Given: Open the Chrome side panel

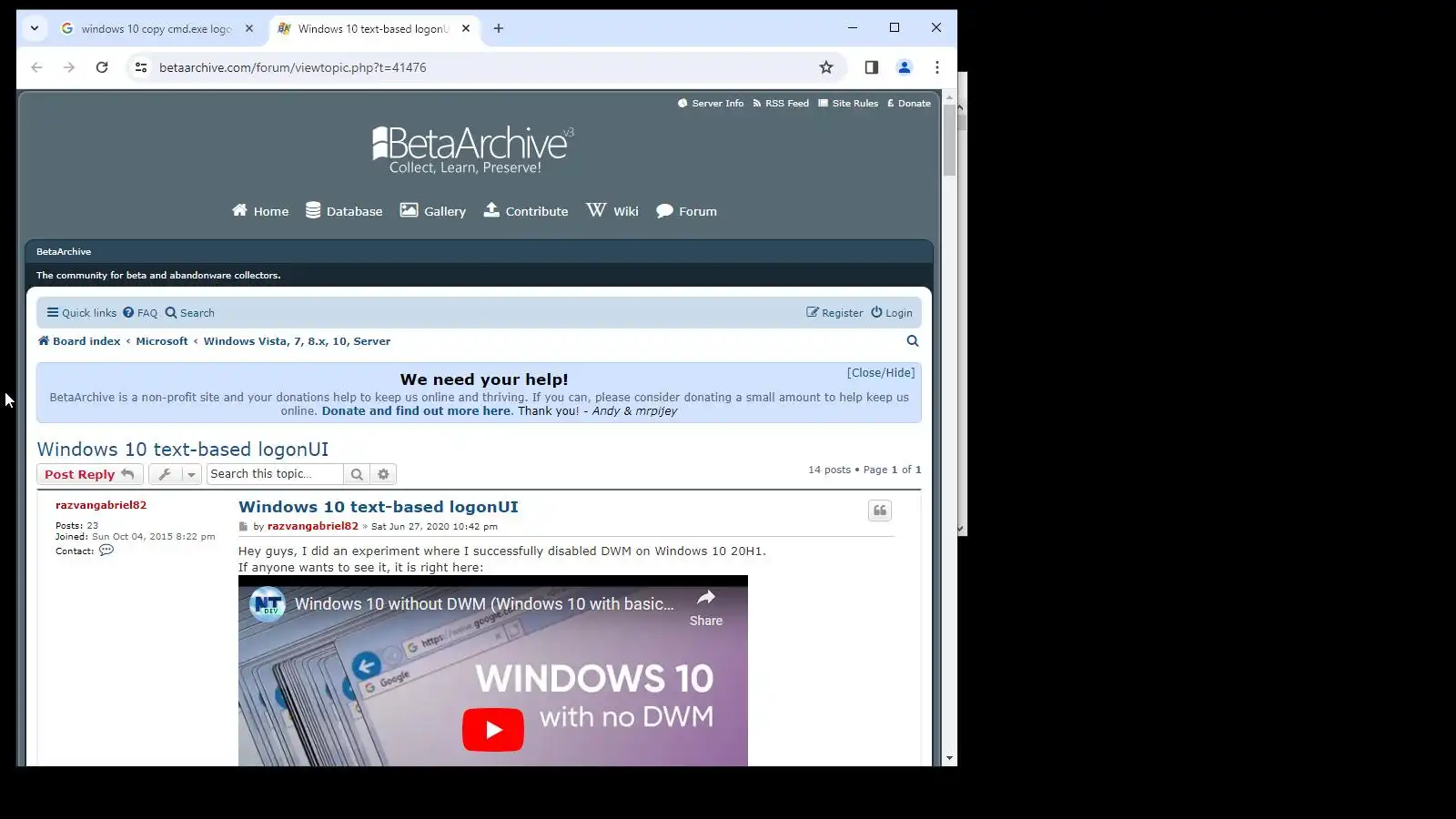Looking at the screenshot, I should [x=872, y=67].
